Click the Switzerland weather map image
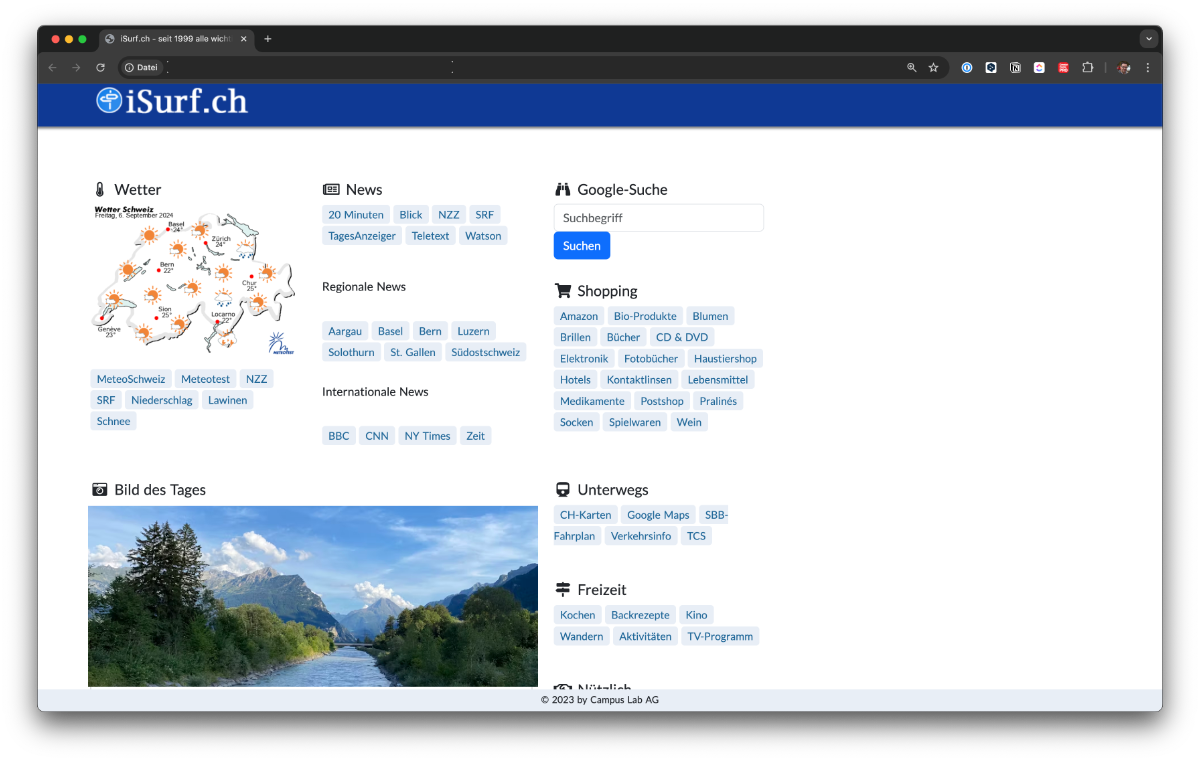This screenshot has width=1200, height=761. point(193,281)
